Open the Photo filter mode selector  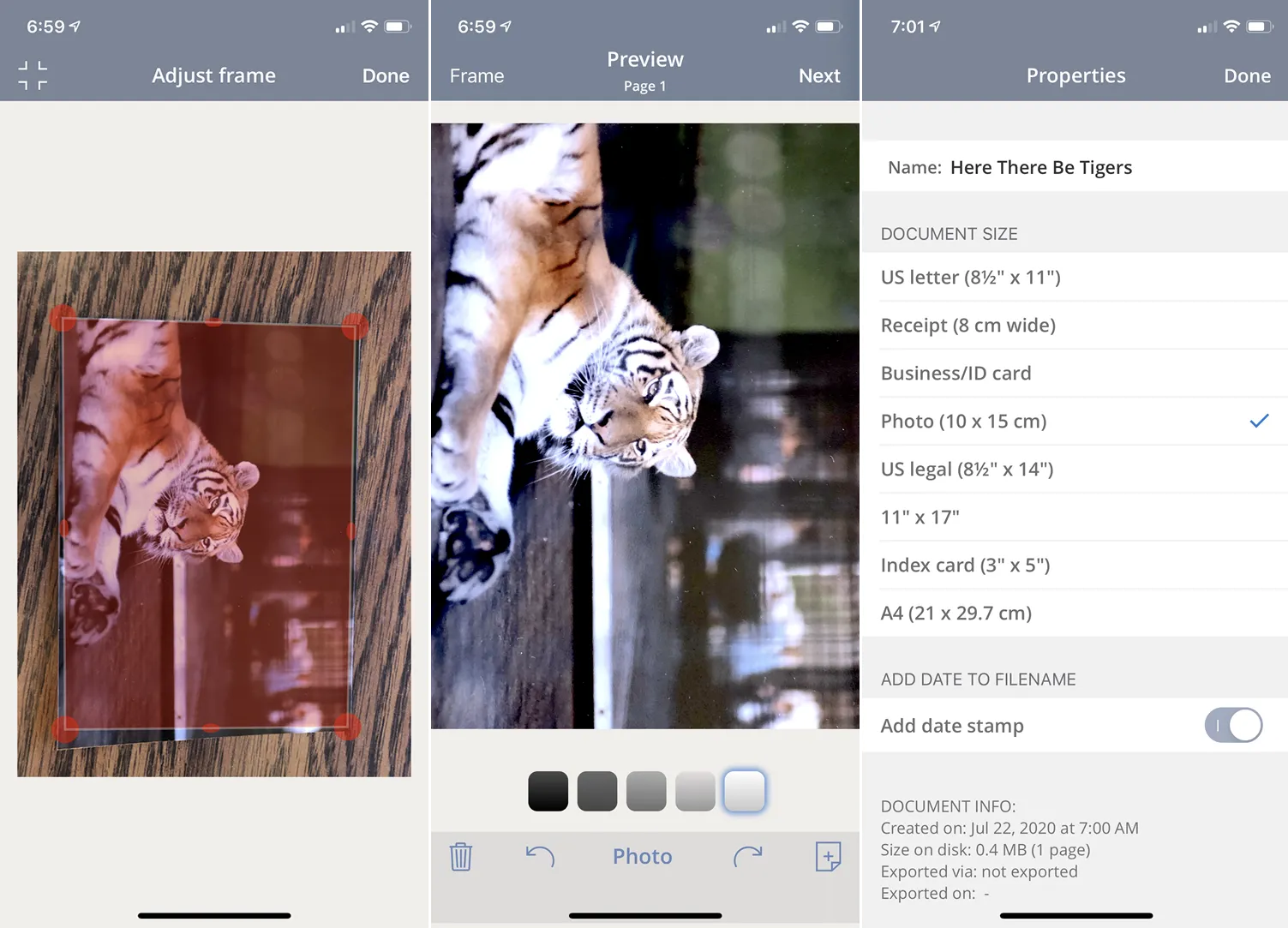tap(642, 856)
